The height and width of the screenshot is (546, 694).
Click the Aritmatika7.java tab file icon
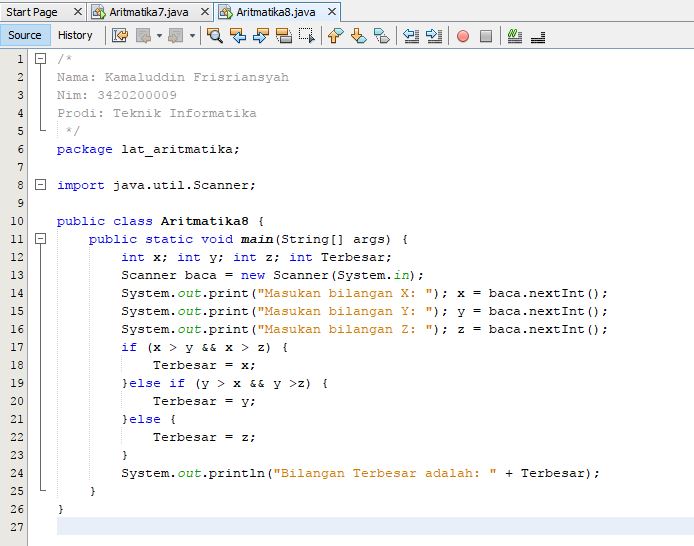point(98,12)
